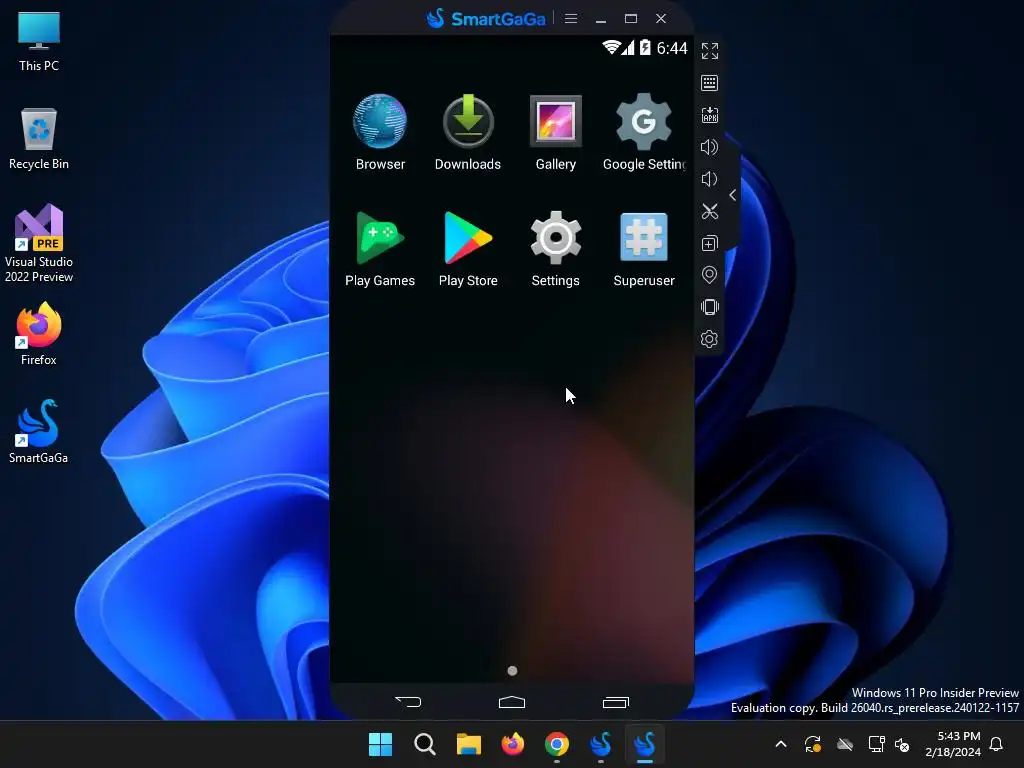Open the taskbar clock and date

pyautogui.click(x=953, y=744)
